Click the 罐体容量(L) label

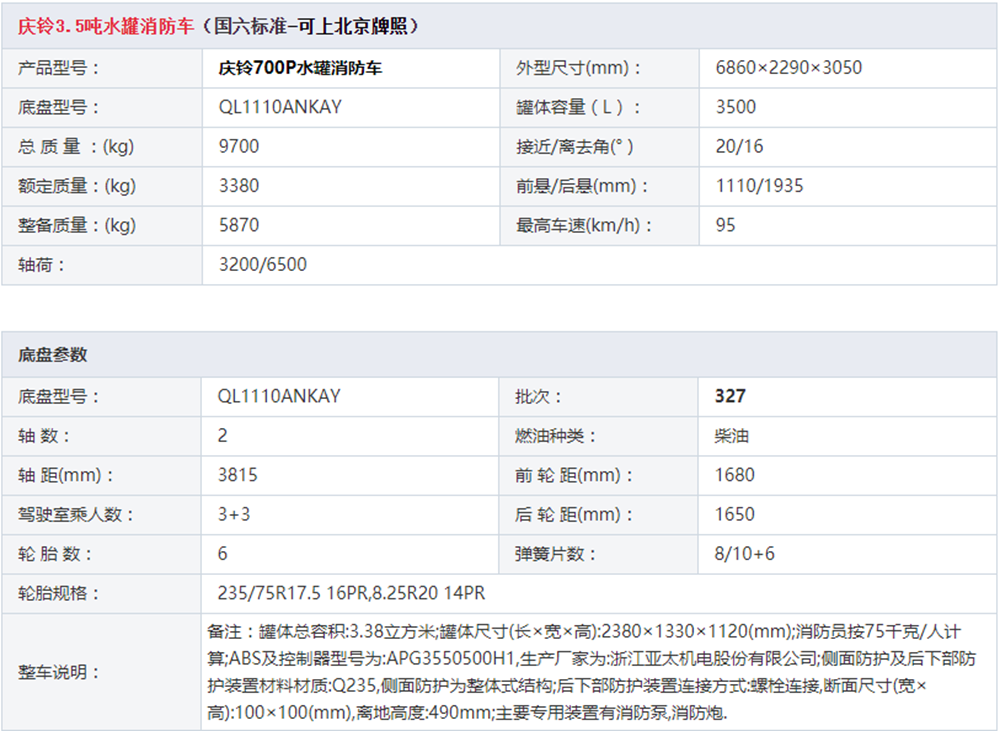[x=578, y=107]
